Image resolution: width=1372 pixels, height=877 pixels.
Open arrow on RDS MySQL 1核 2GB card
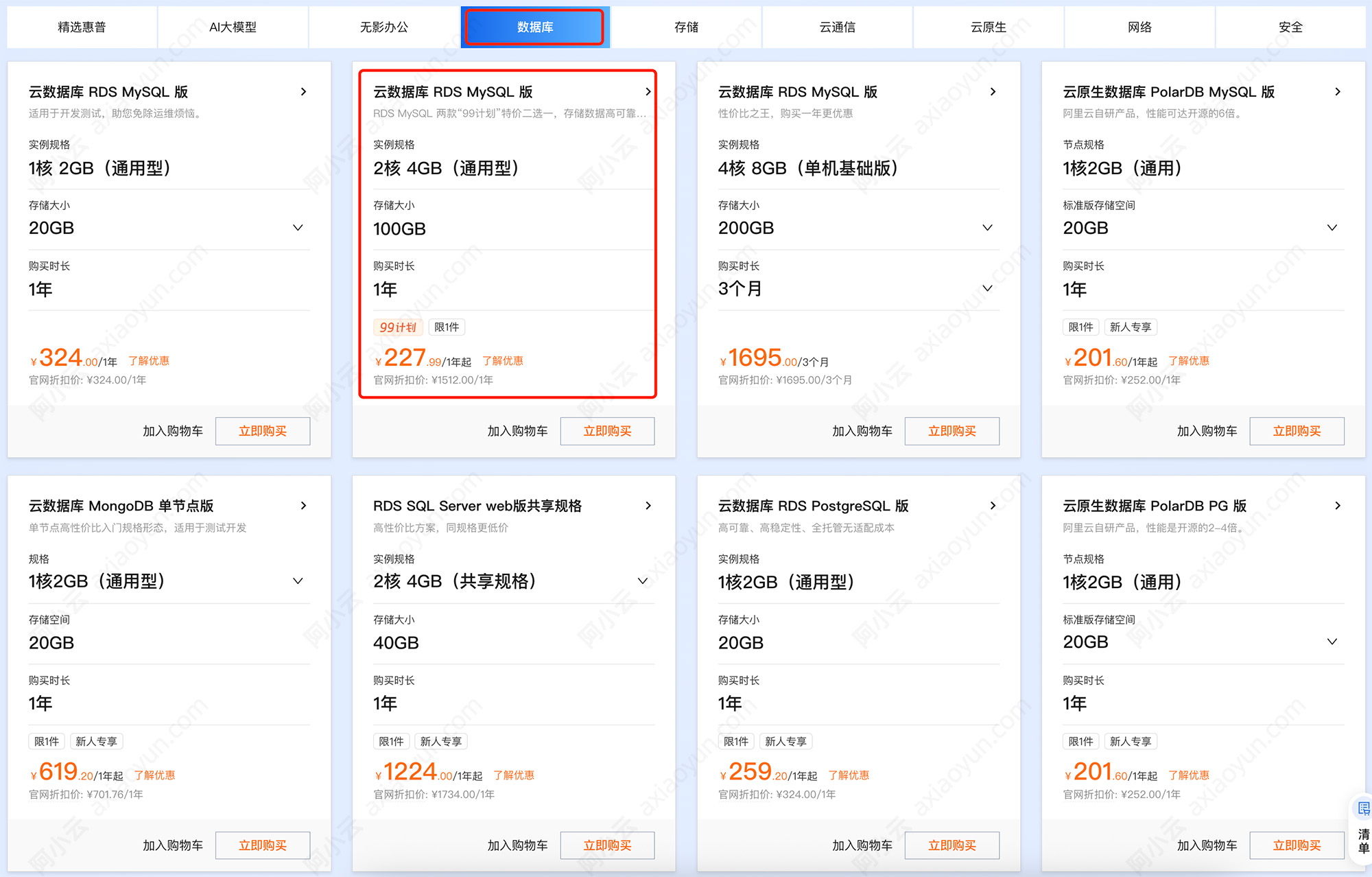coord(303,91)
